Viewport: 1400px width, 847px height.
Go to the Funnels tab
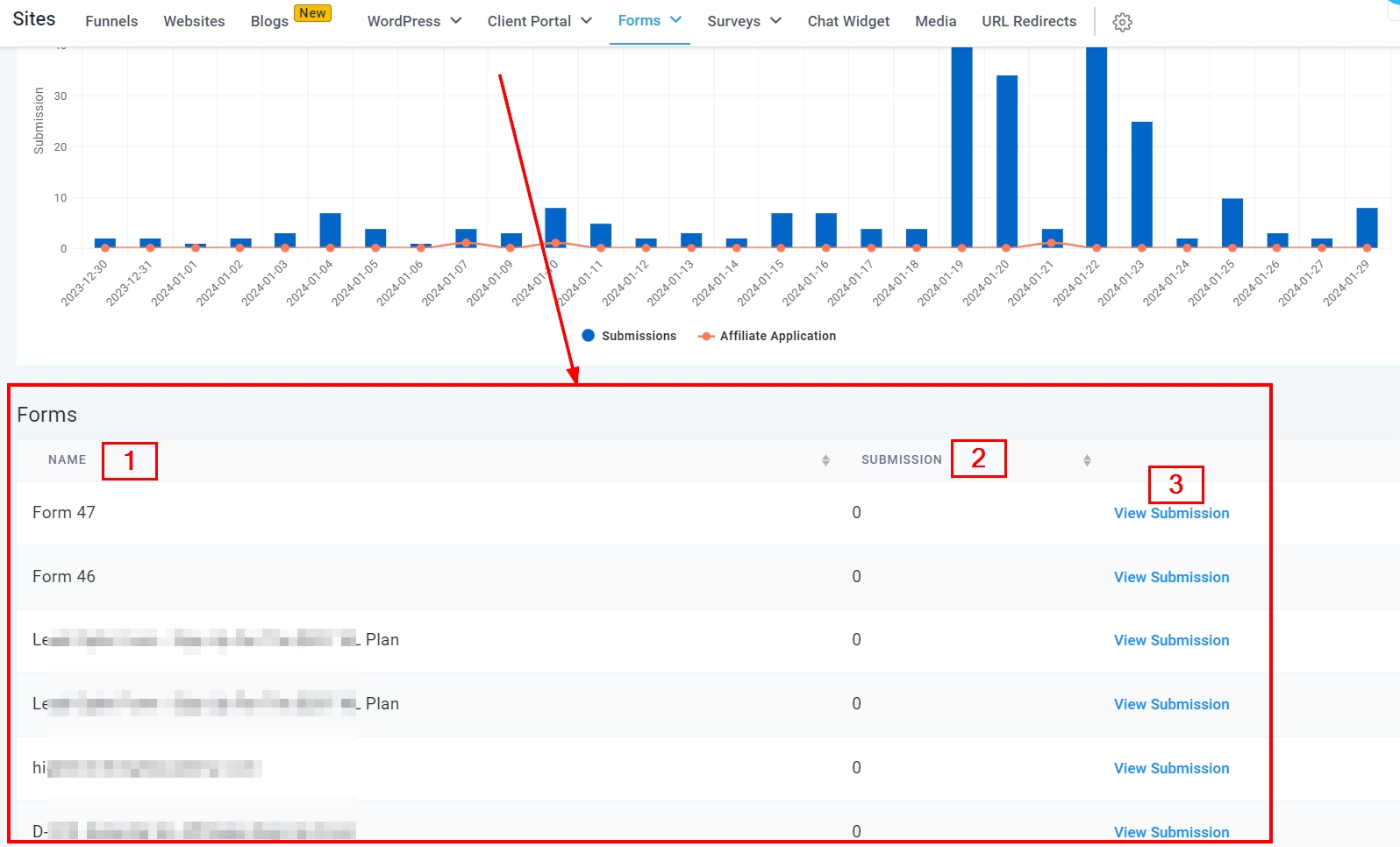pyautogui.click(x=111, y=21)
